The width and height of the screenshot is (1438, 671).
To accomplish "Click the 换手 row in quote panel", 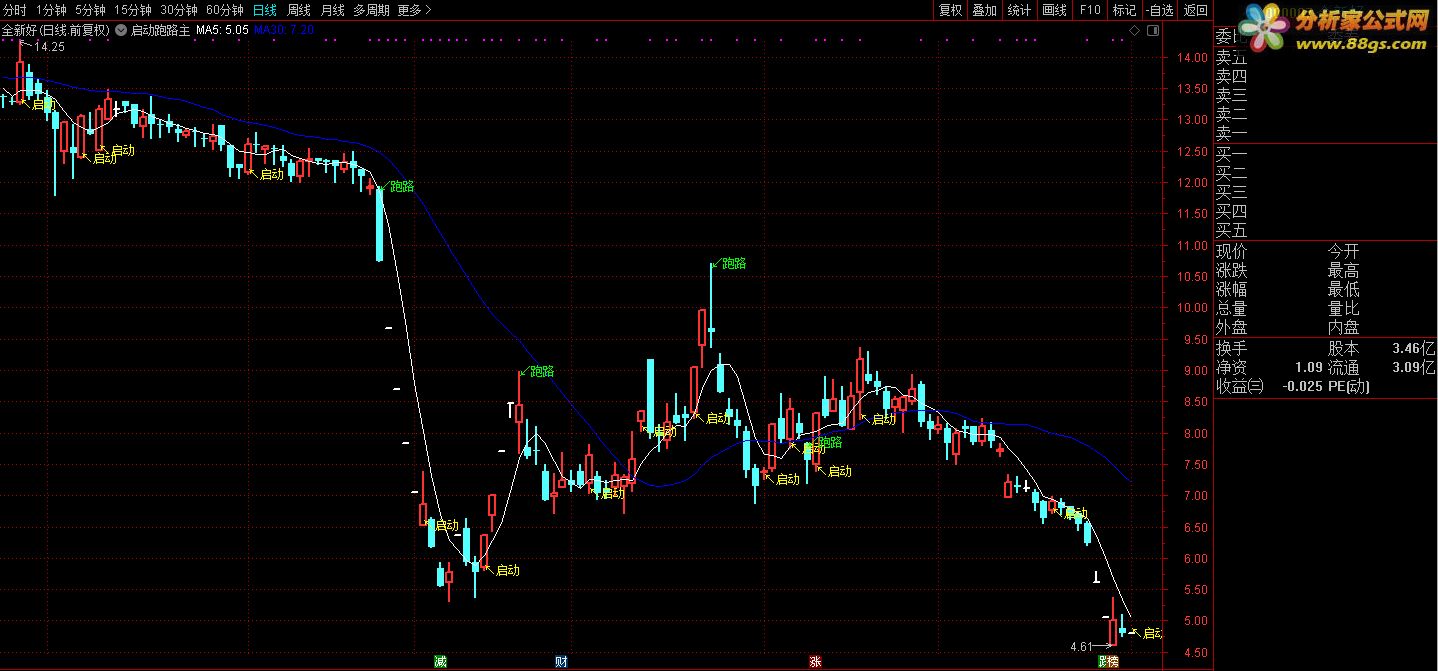I will pyautogui.click(x=1269, y=349).
